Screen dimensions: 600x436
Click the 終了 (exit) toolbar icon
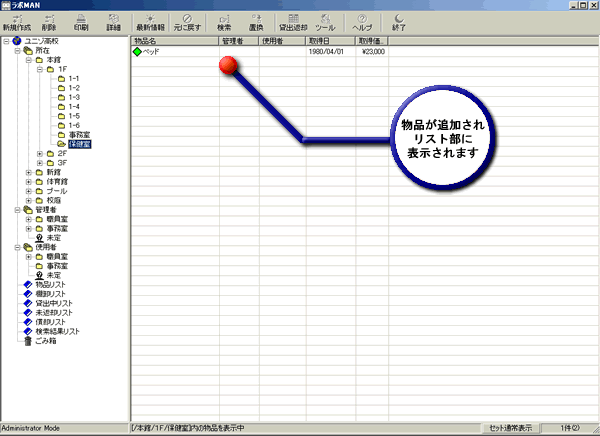click(399, 23)
